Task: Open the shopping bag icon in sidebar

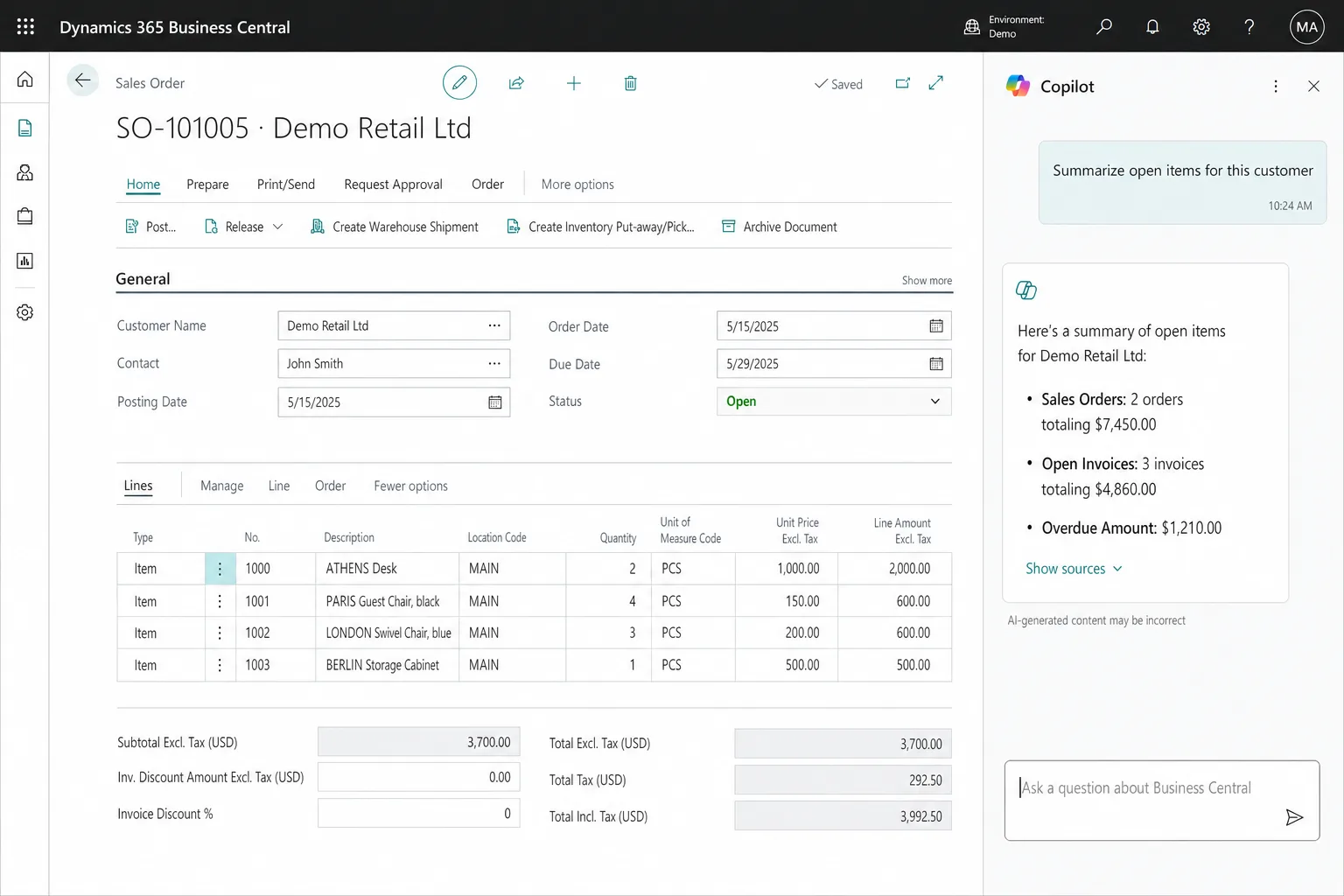Action: (x=25, y=215)
